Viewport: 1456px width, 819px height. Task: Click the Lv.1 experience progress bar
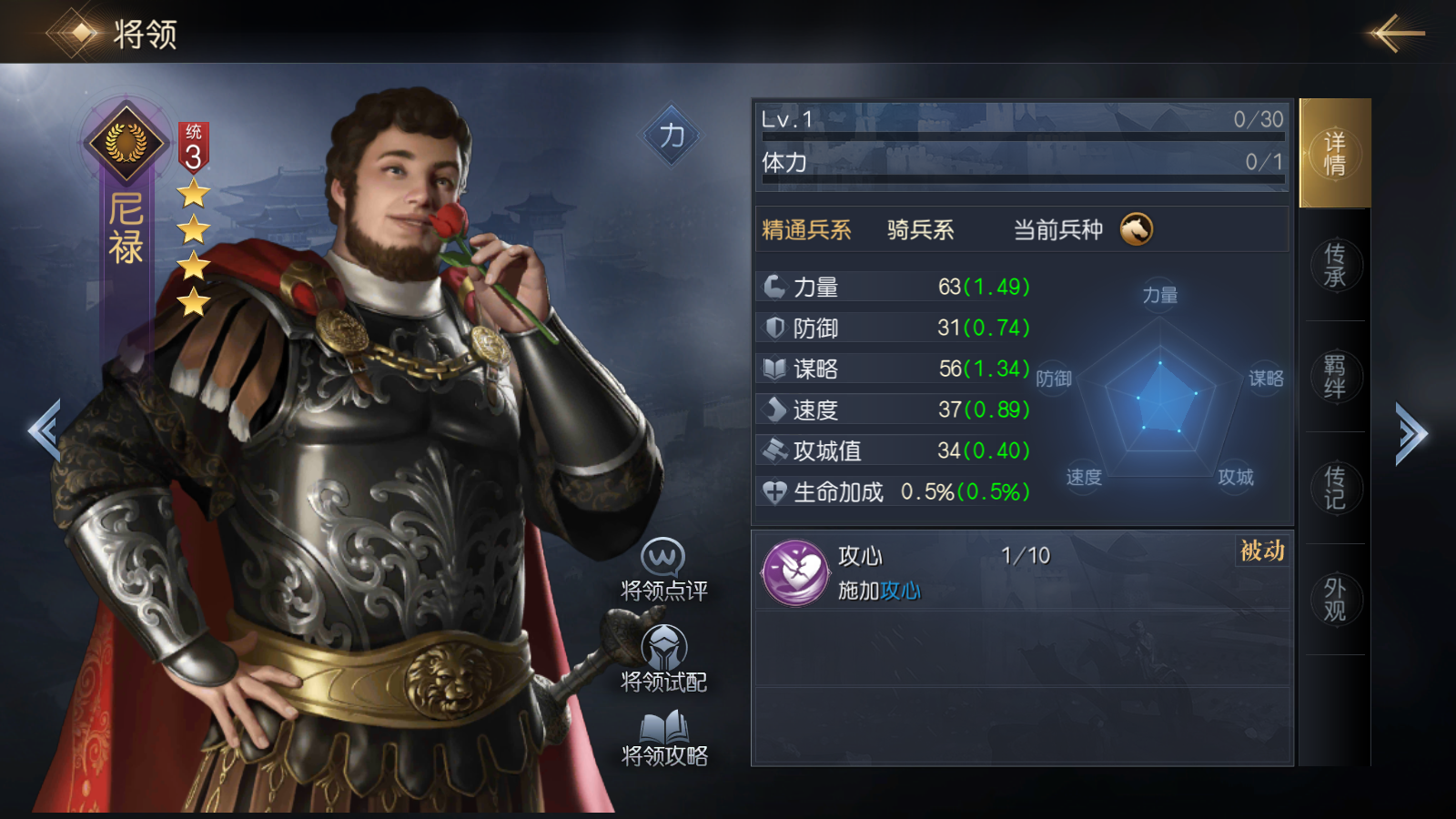(1023, 136)
